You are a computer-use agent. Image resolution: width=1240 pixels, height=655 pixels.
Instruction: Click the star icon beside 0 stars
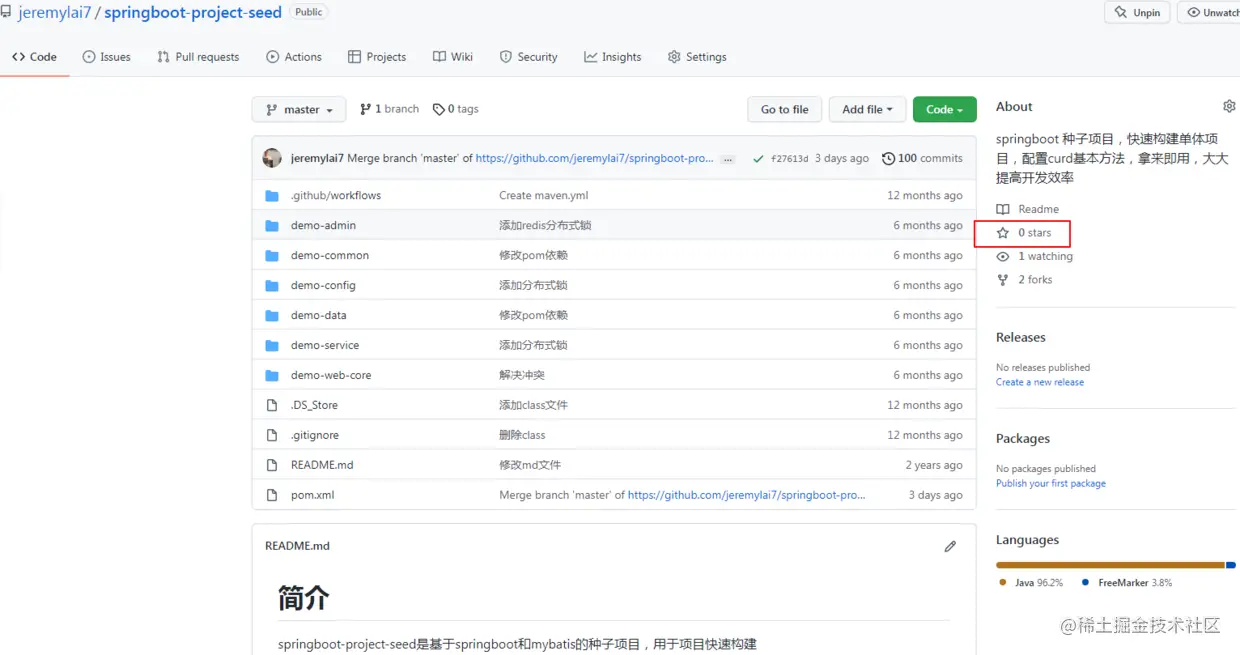pyautogui.click(x=1003, y=233)
